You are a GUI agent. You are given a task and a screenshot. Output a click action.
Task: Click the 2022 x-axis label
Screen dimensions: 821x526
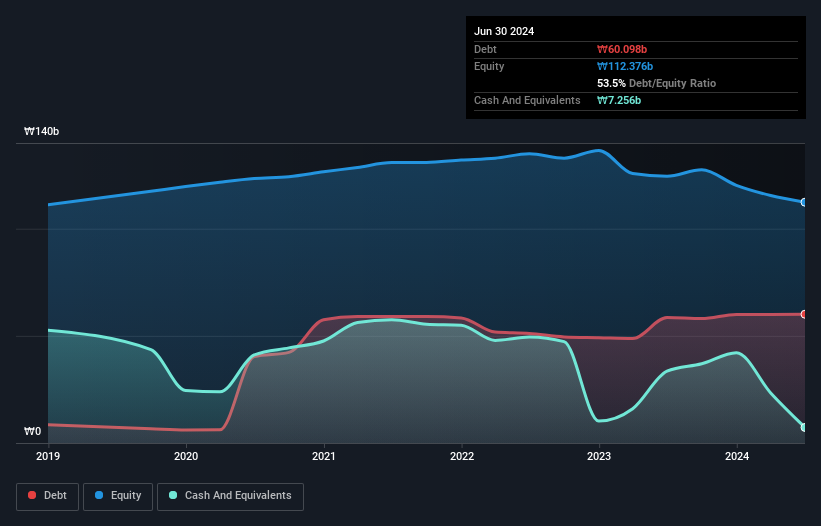tap(462, 456)
